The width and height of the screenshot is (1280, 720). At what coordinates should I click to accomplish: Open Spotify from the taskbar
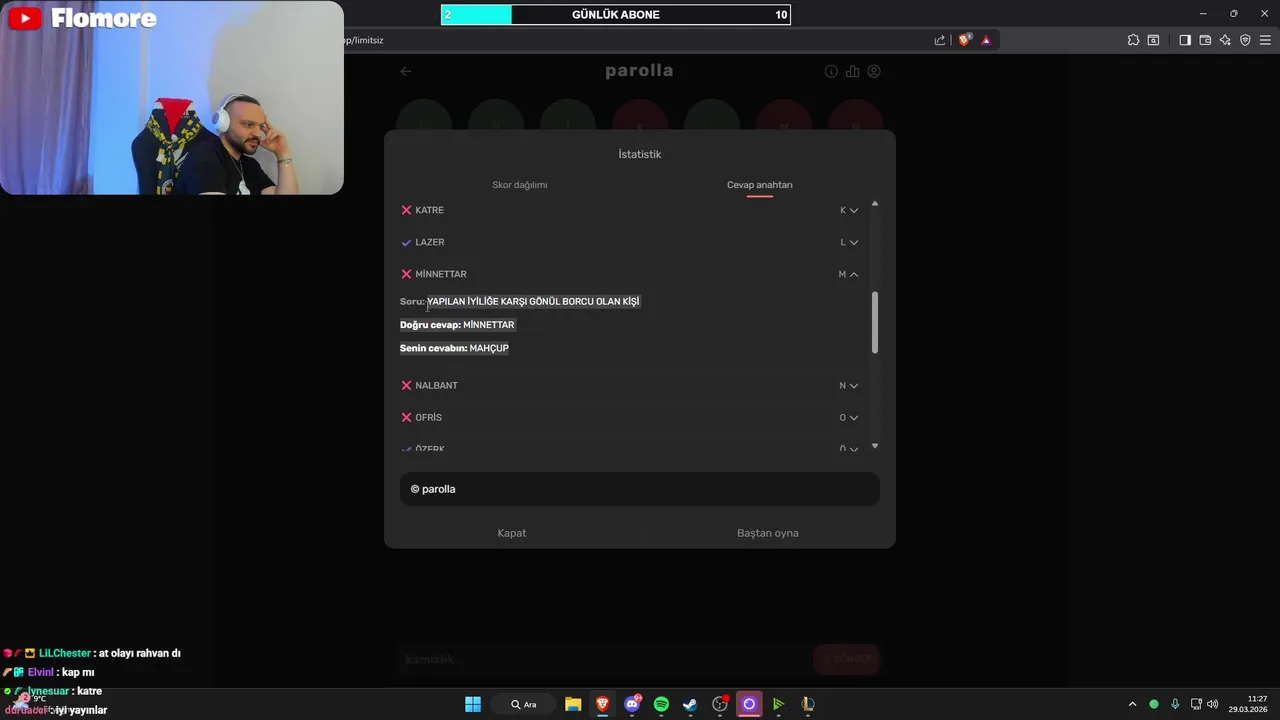coord(661,704)
